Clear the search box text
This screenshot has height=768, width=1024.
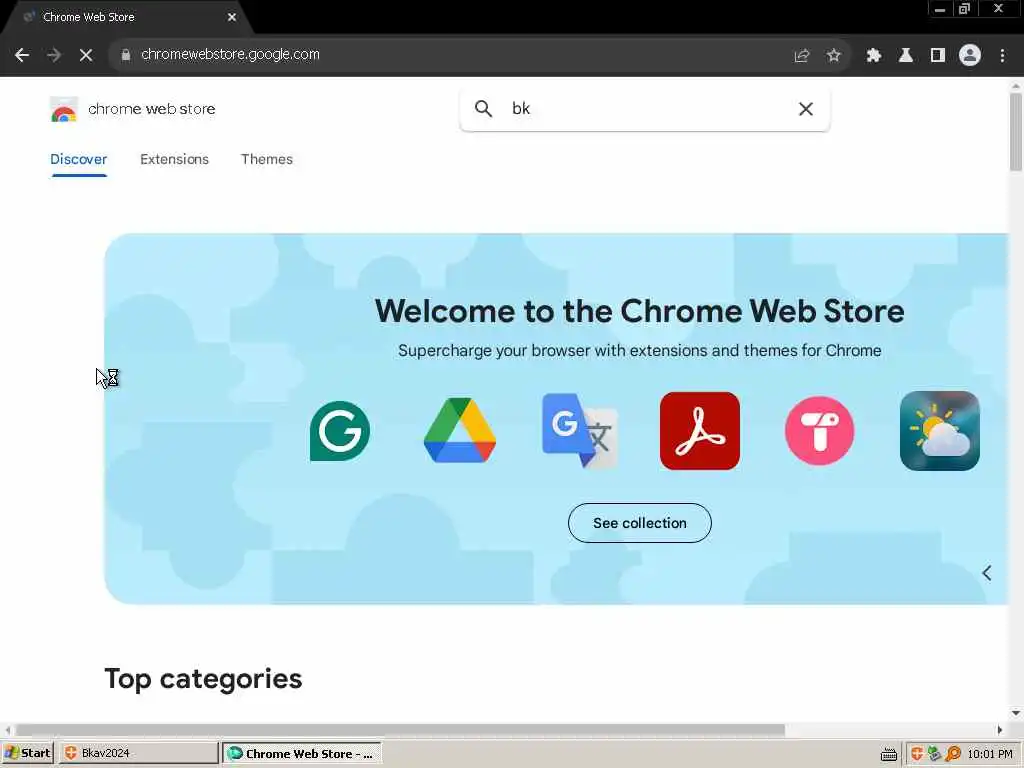[806, 109]
